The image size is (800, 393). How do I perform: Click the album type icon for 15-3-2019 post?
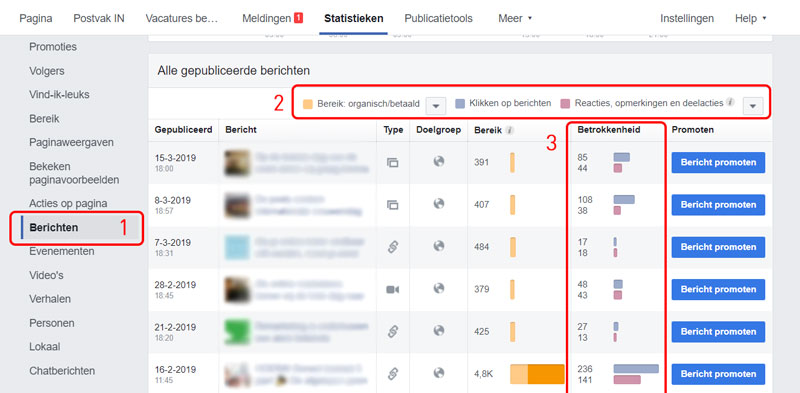pyautogui.click(x=392, y=162)
